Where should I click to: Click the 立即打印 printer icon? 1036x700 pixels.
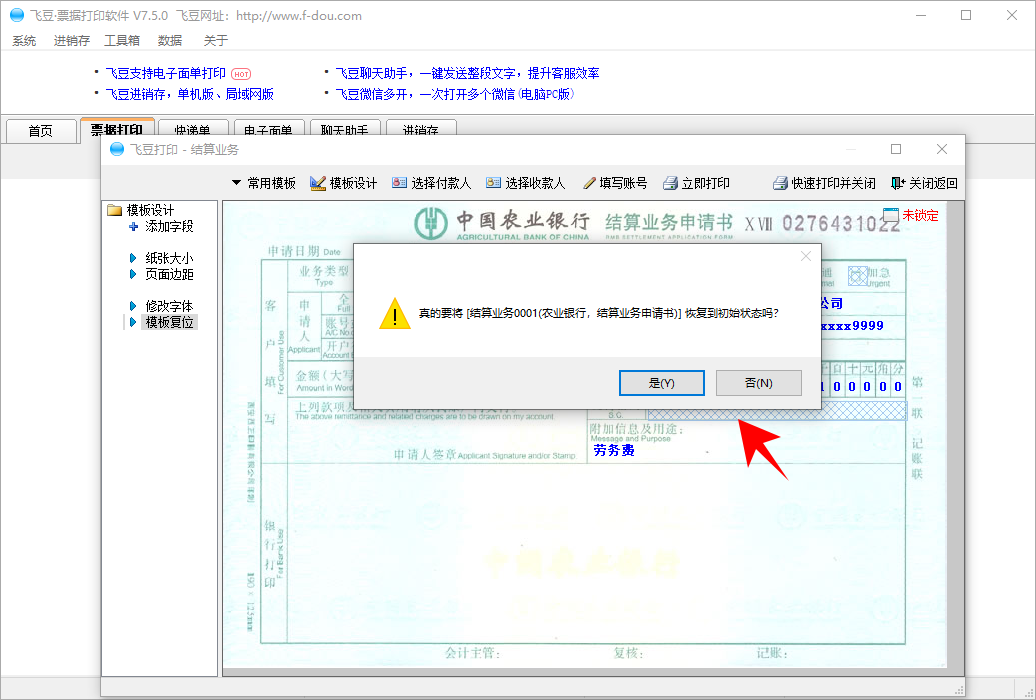coord(670,183)
